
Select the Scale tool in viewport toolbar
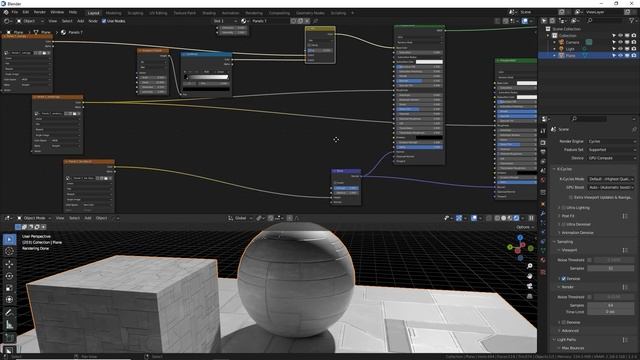click(x=9, y=288)
